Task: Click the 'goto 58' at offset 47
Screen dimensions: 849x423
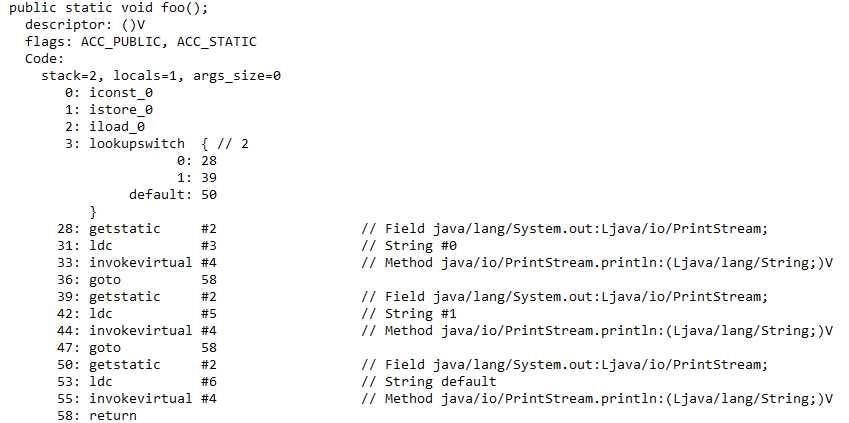Action: [x=153, y=347]
